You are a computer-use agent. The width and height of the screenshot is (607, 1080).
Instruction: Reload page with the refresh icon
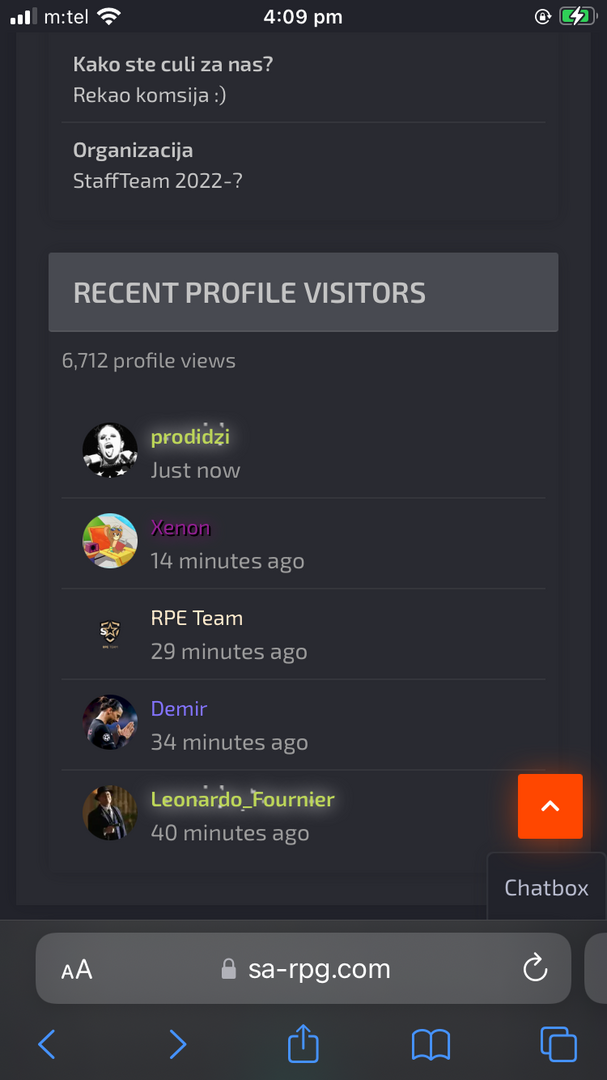pyautogui.click(x=535, y=968)
